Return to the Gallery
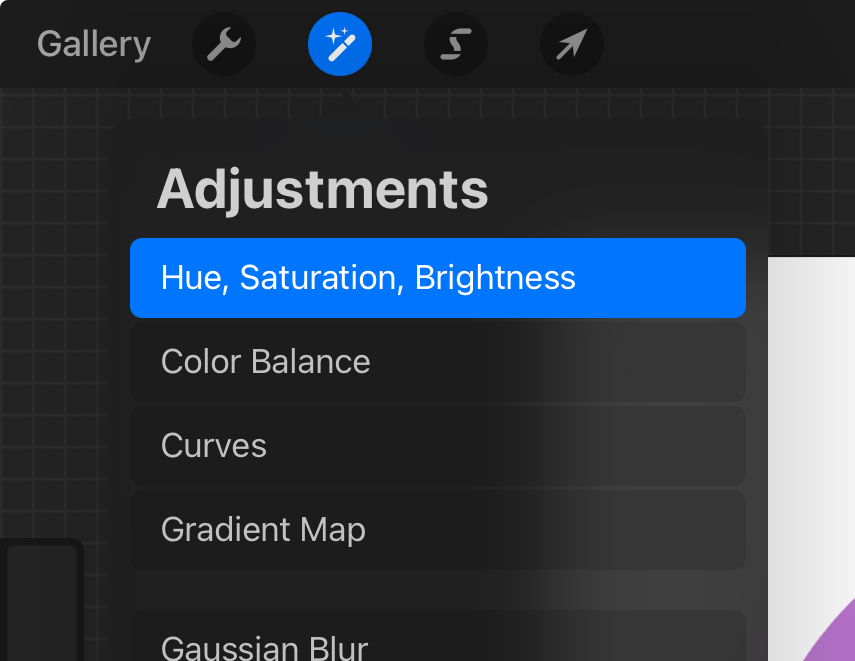The width and height of the screenshot is (855, 661). click(94, 44)
